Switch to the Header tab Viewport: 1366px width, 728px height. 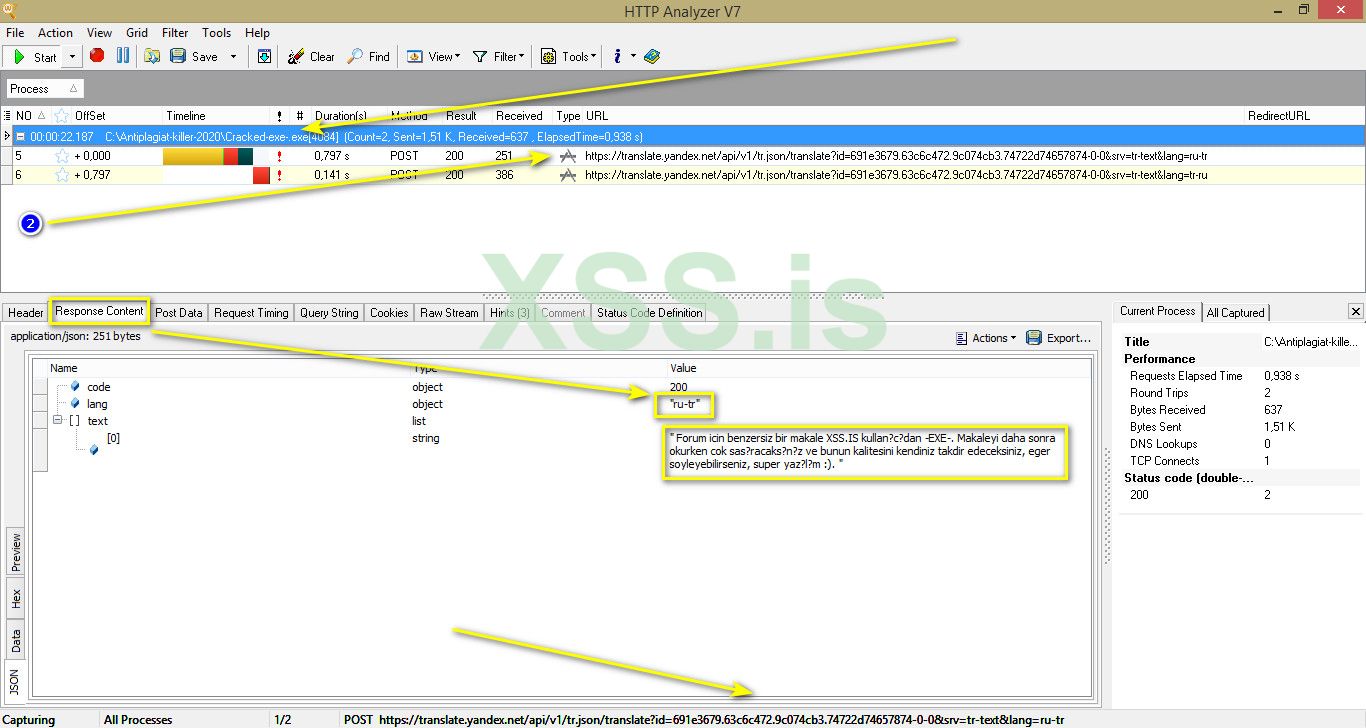pos(26,313)
